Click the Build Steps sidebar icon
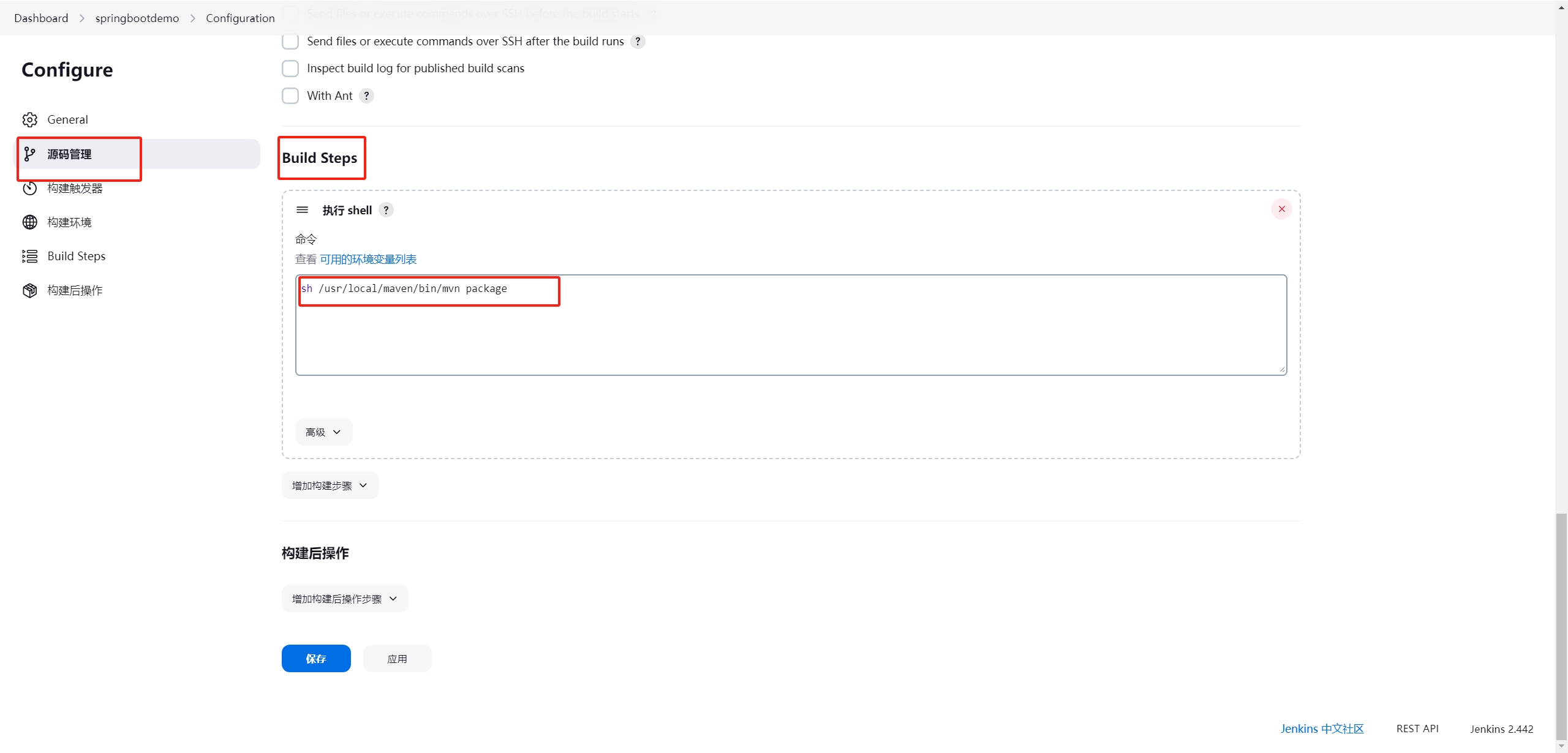 point(29,255)
